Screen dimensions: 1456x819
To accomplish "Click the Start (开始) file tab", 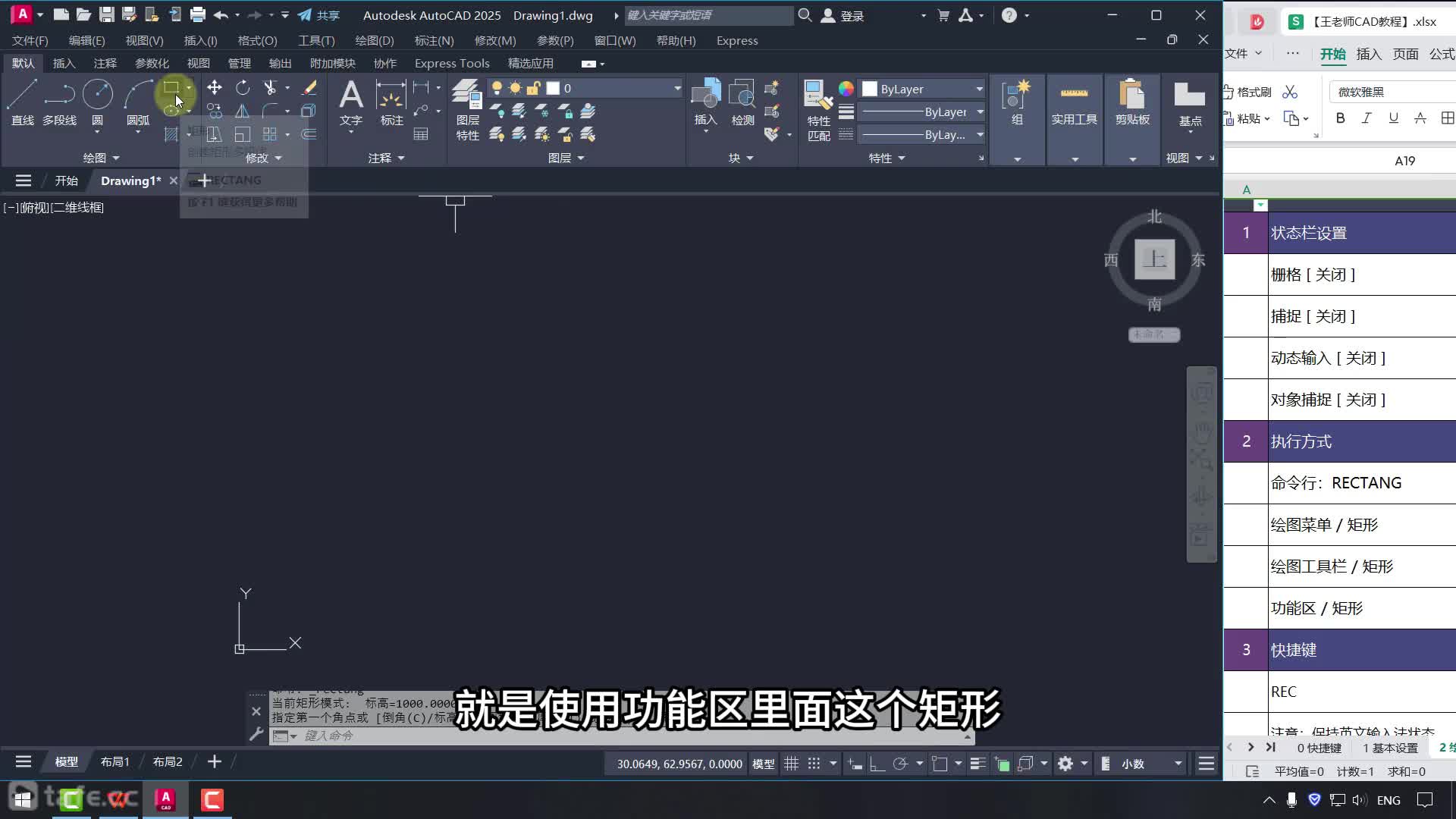I will pyautogui.click(x=66, y=180).
